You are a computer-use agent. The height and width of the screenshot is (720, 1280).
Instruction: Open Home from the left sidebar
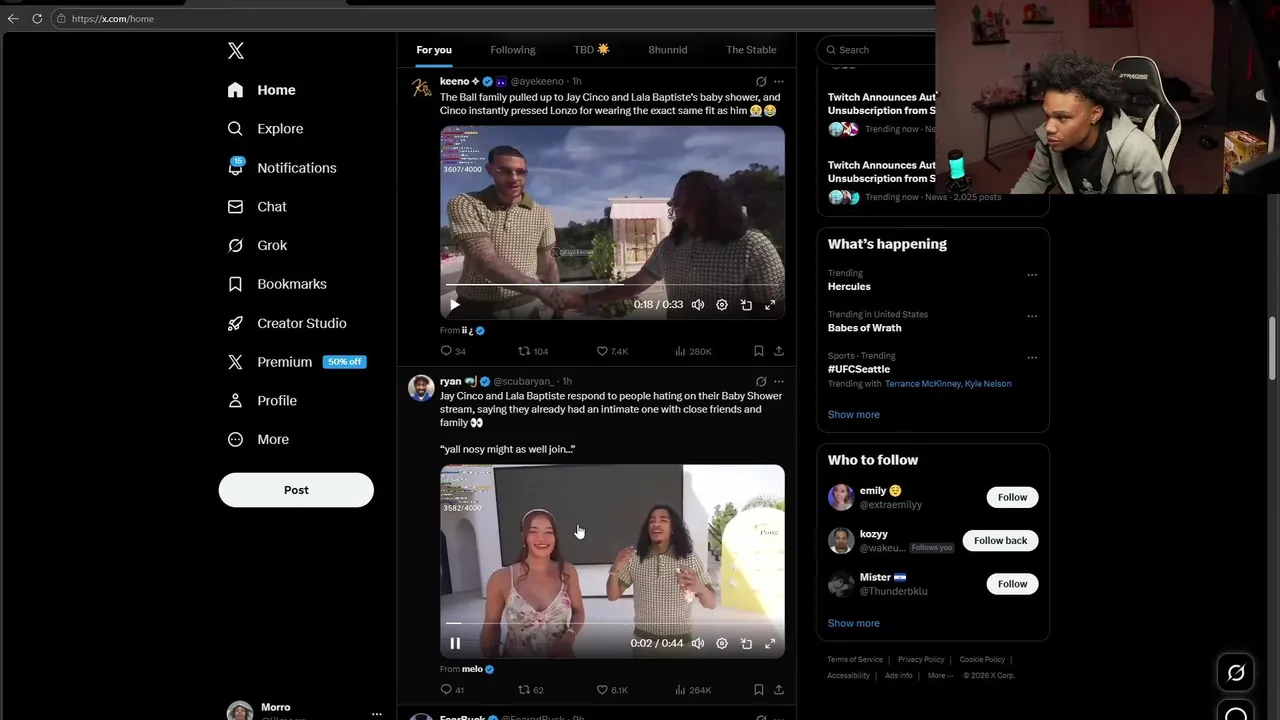261,90
